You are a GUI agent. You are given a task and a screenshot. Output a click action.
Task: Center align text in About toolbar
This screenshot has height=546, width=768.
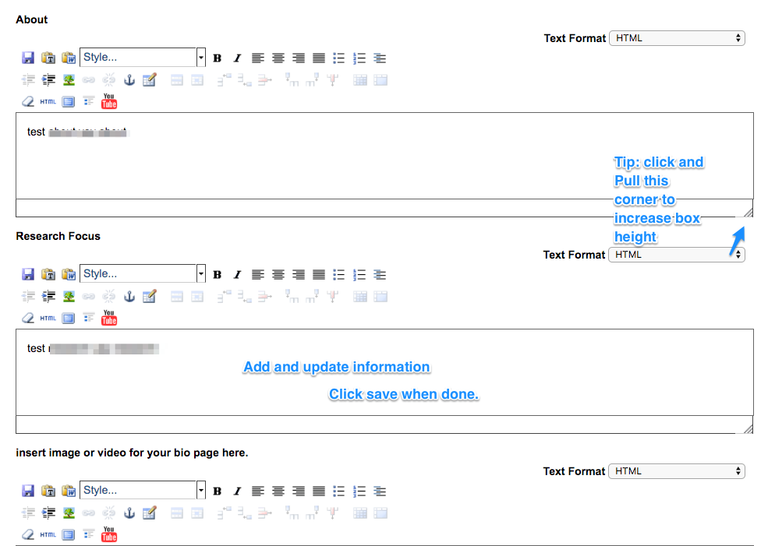pos(278,58)
